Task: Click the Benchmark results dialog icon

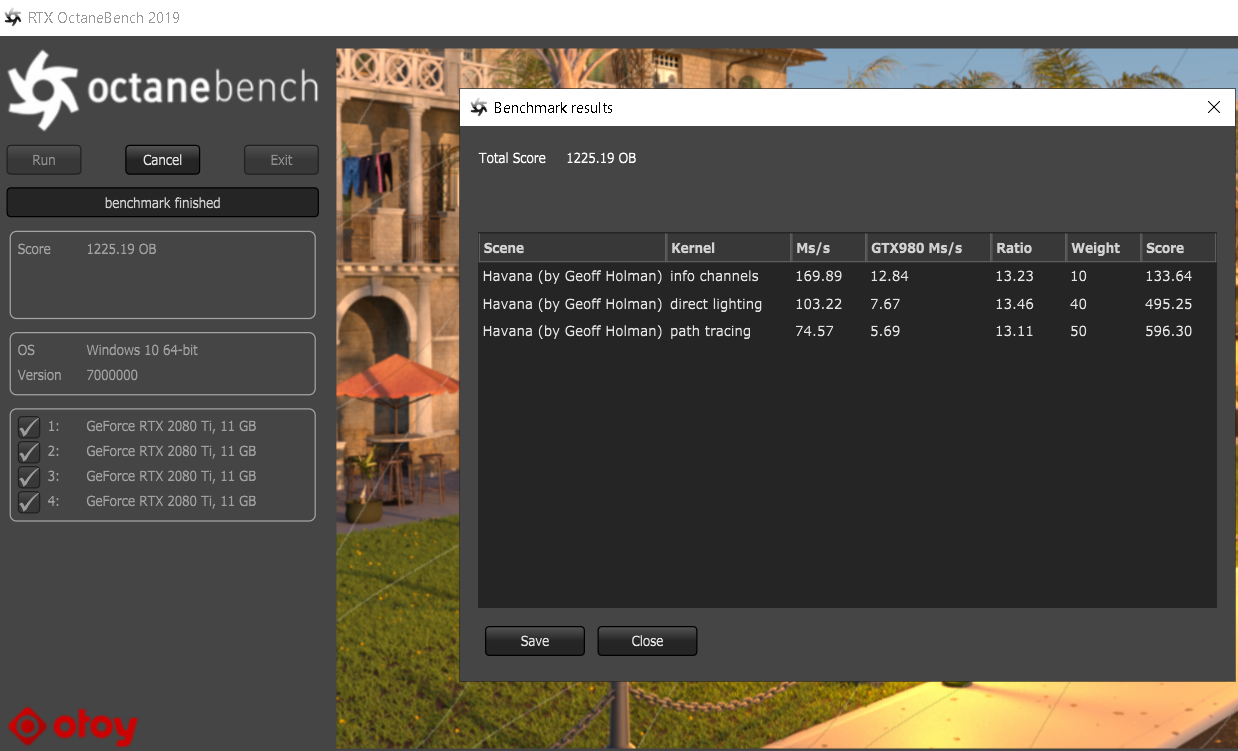Action: click(478, 108)
